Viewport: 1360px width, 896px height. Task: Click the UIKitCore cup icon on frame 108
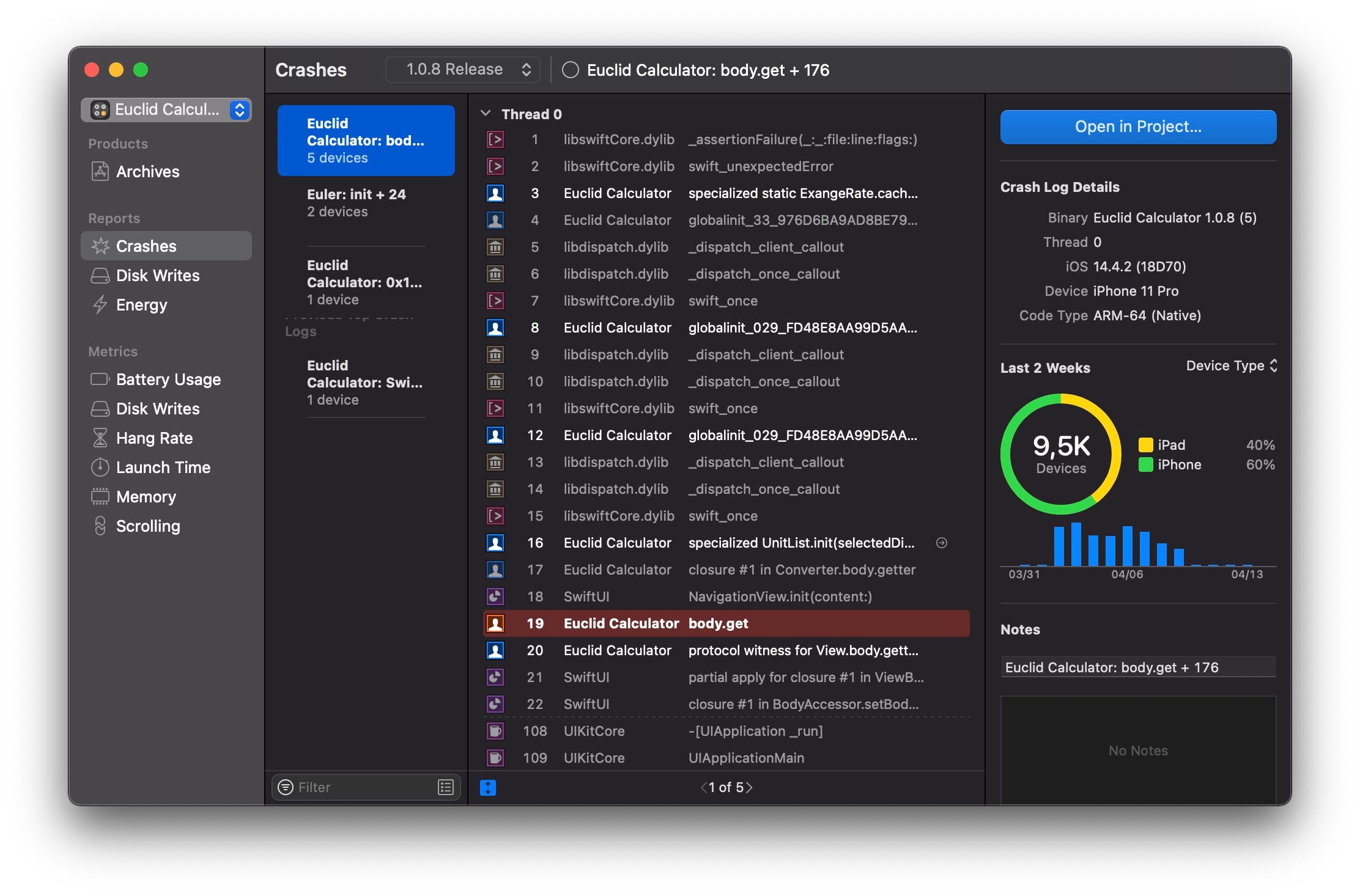495,731
